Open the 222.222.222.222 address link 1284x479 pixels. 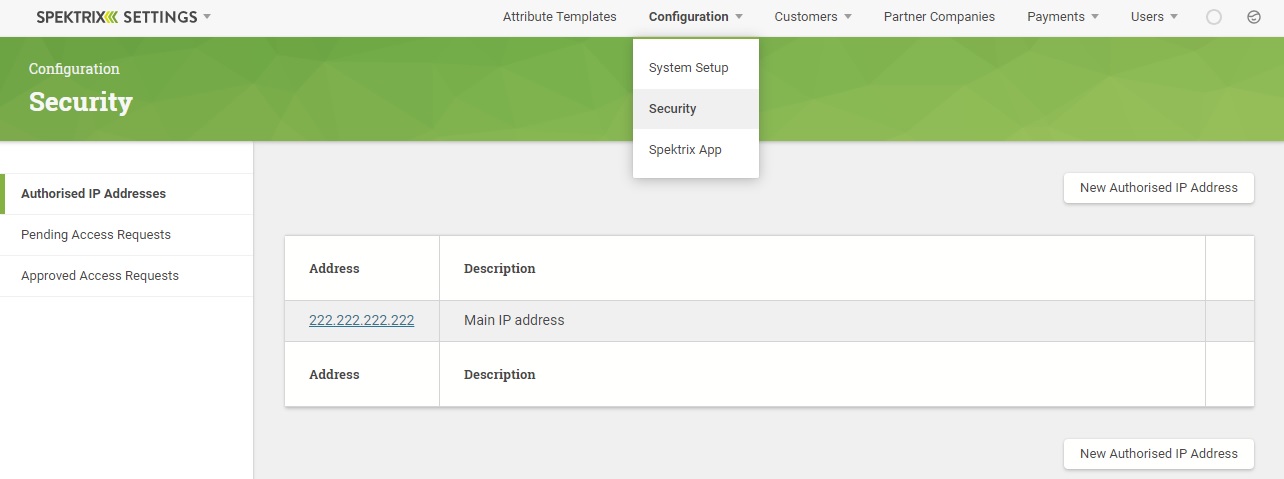coord(362,320)
